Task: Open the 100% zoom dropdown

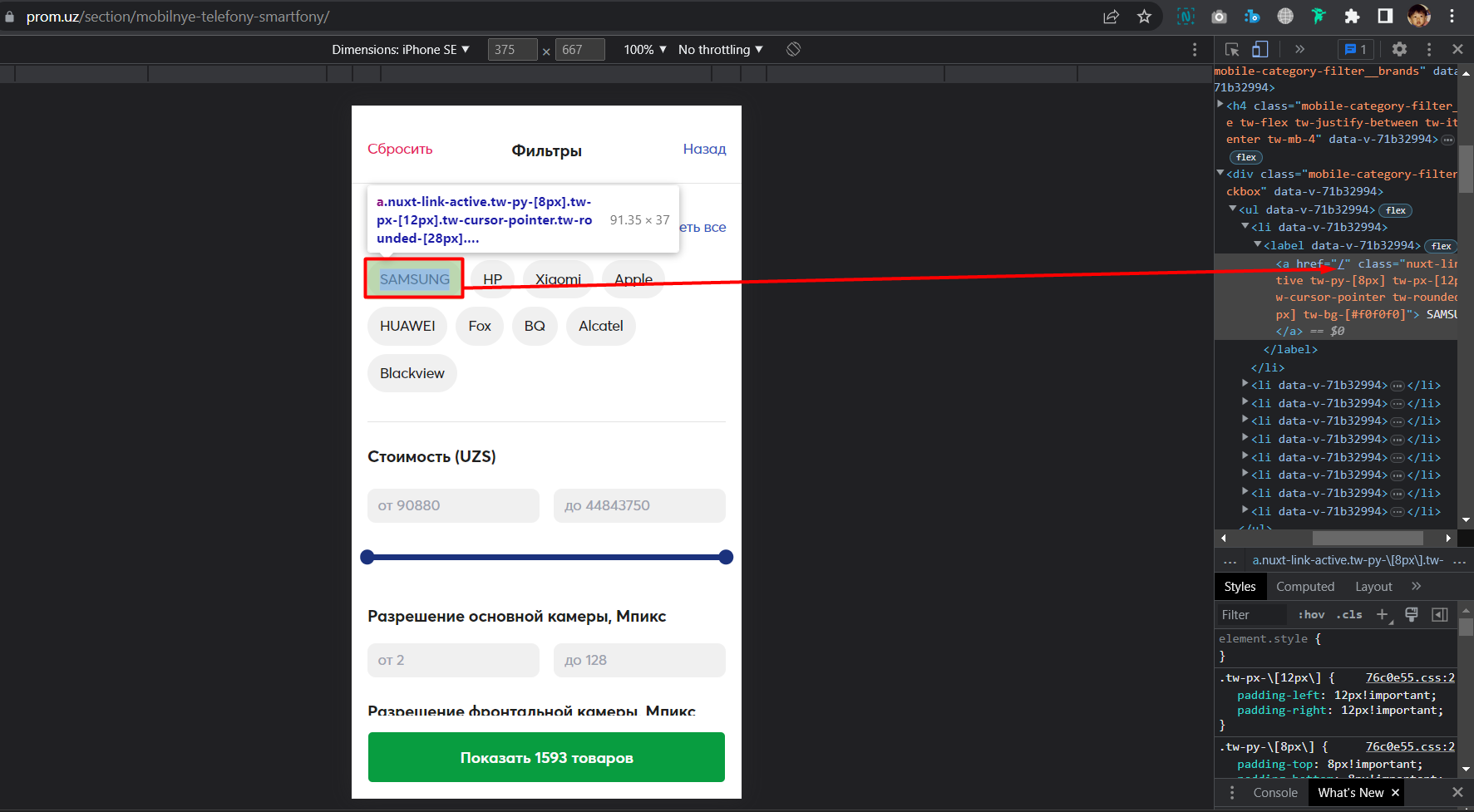Action: click(x=645, y=50)
